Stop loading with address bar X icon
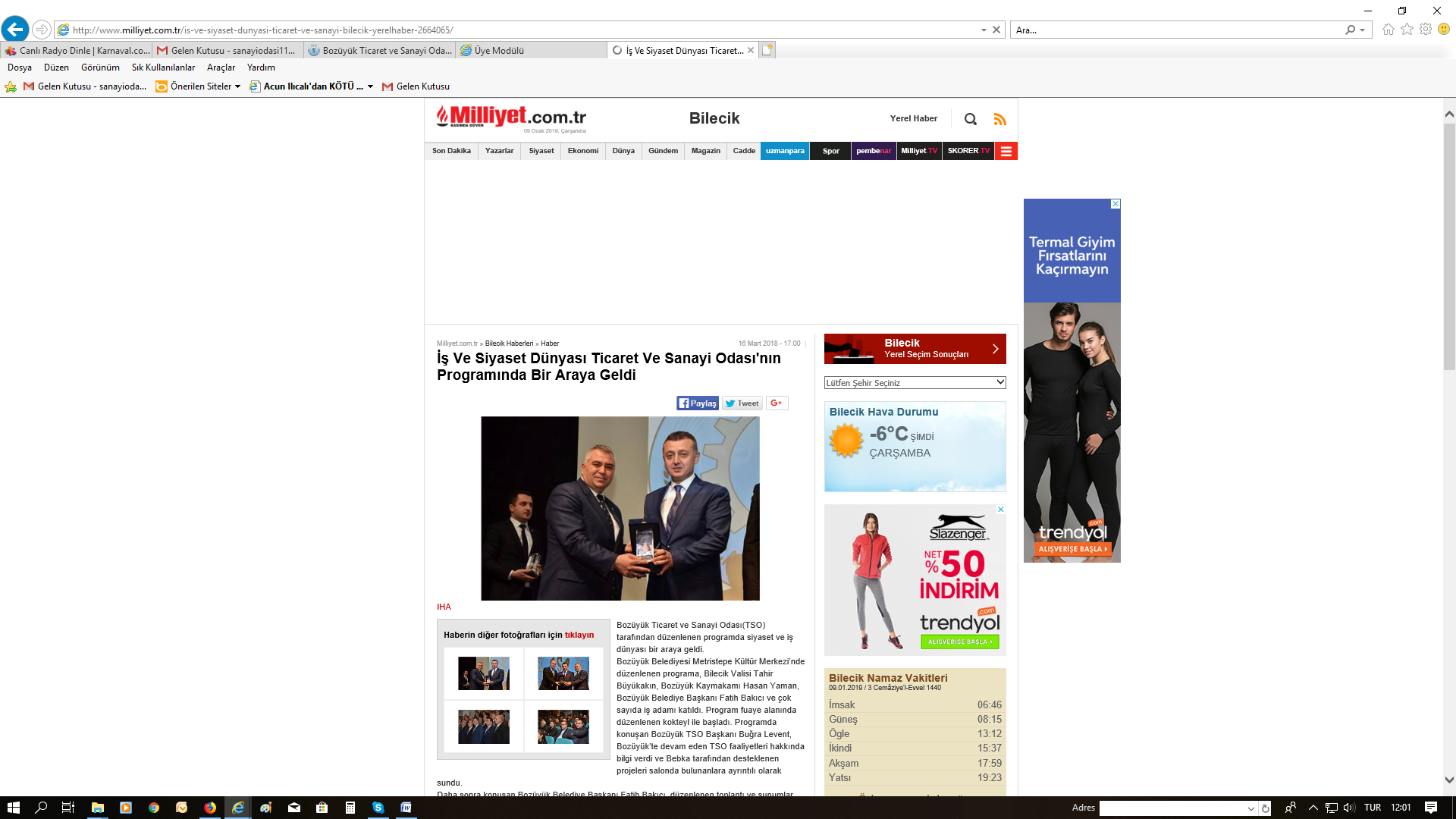The image size is (1456, 819). coord(996,30)
